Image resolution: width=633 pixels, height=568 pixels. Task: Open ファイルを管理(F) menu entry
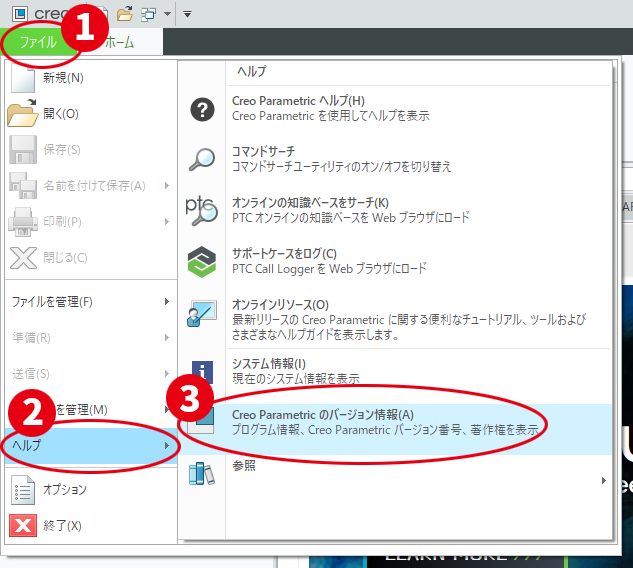(x=91, y=302)
